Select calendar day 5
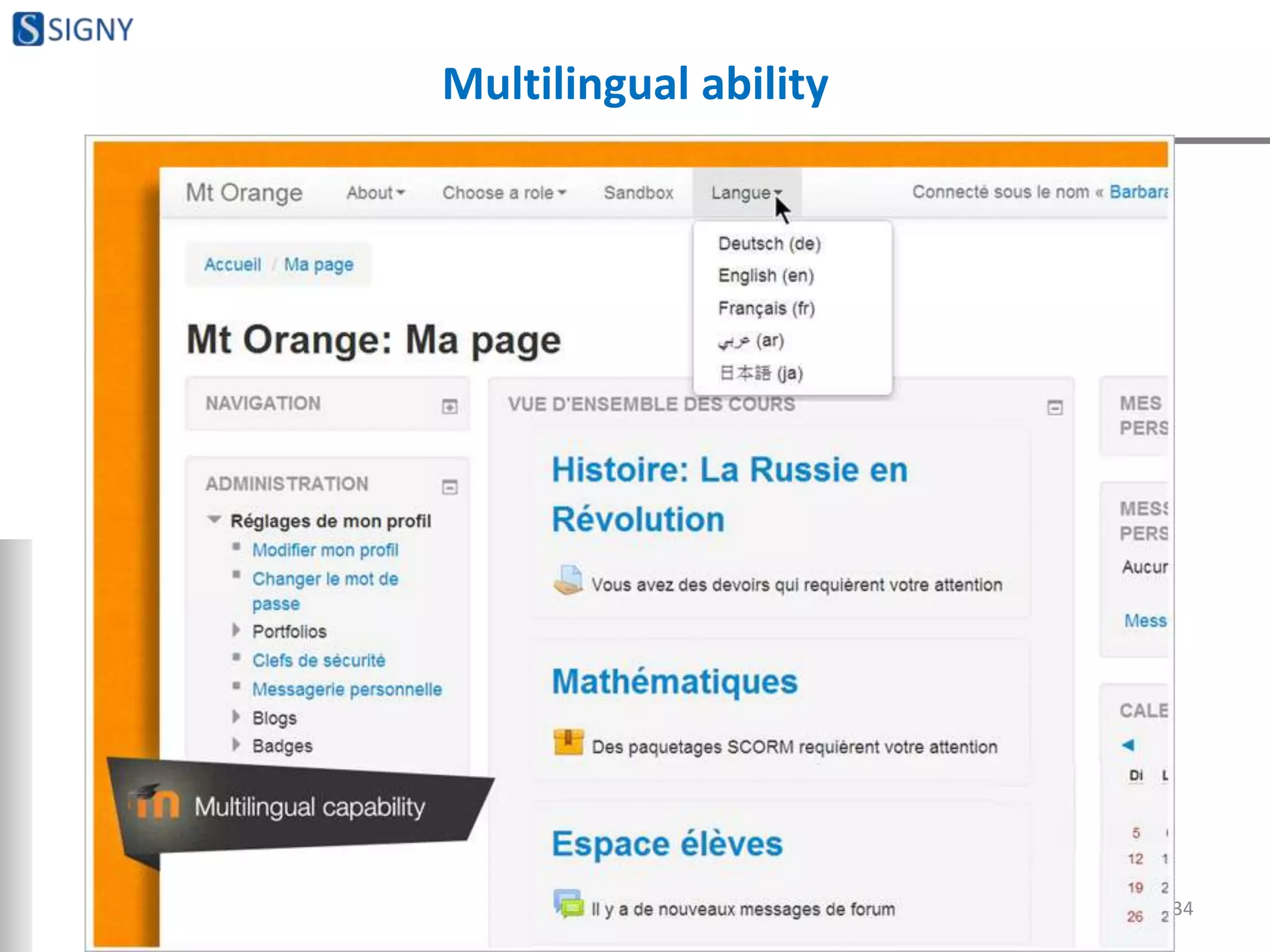1270x952 pixels. pyautogui.click(x=1136, y=833)
